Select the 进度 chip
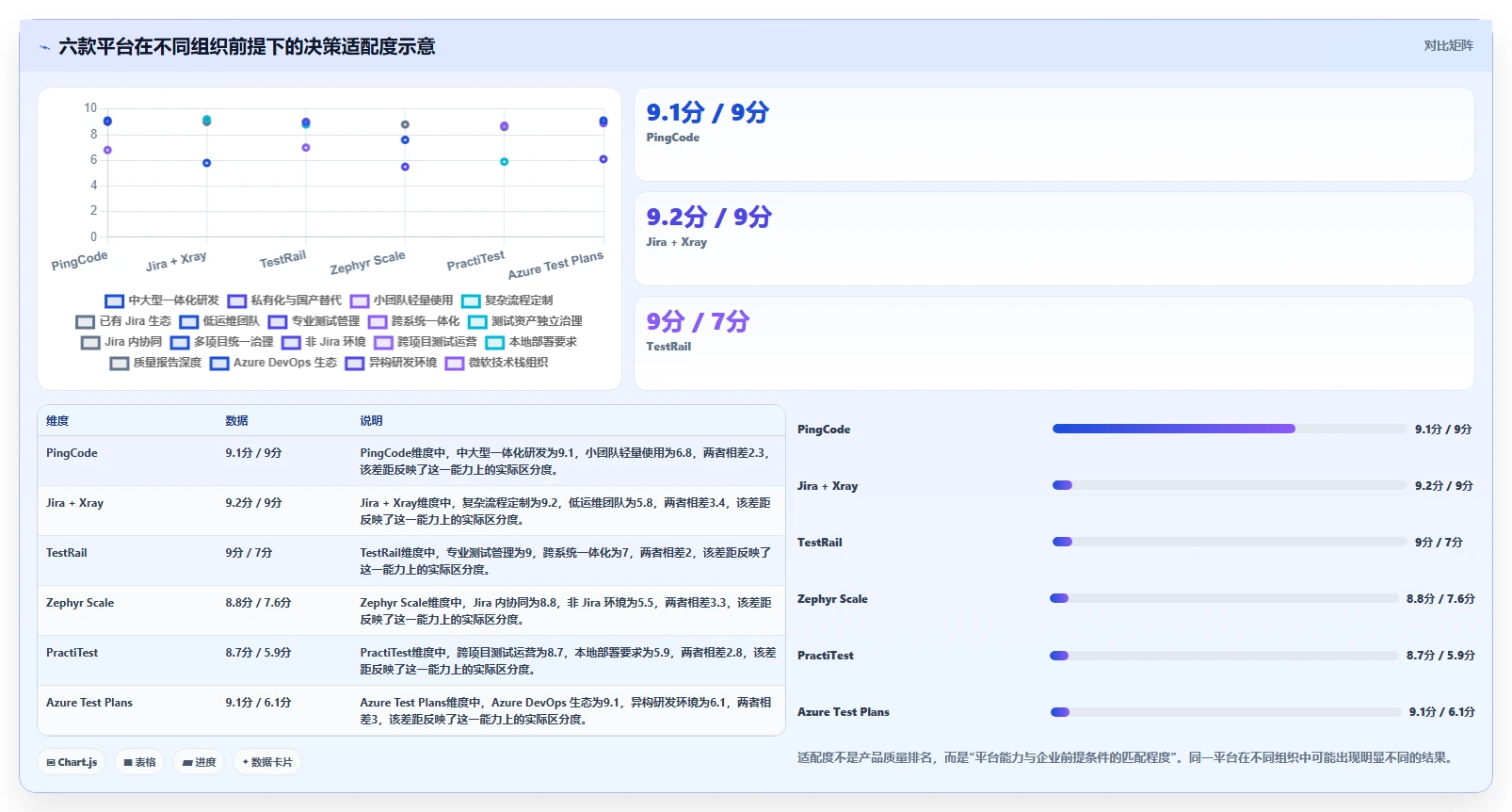 point(199,762)
